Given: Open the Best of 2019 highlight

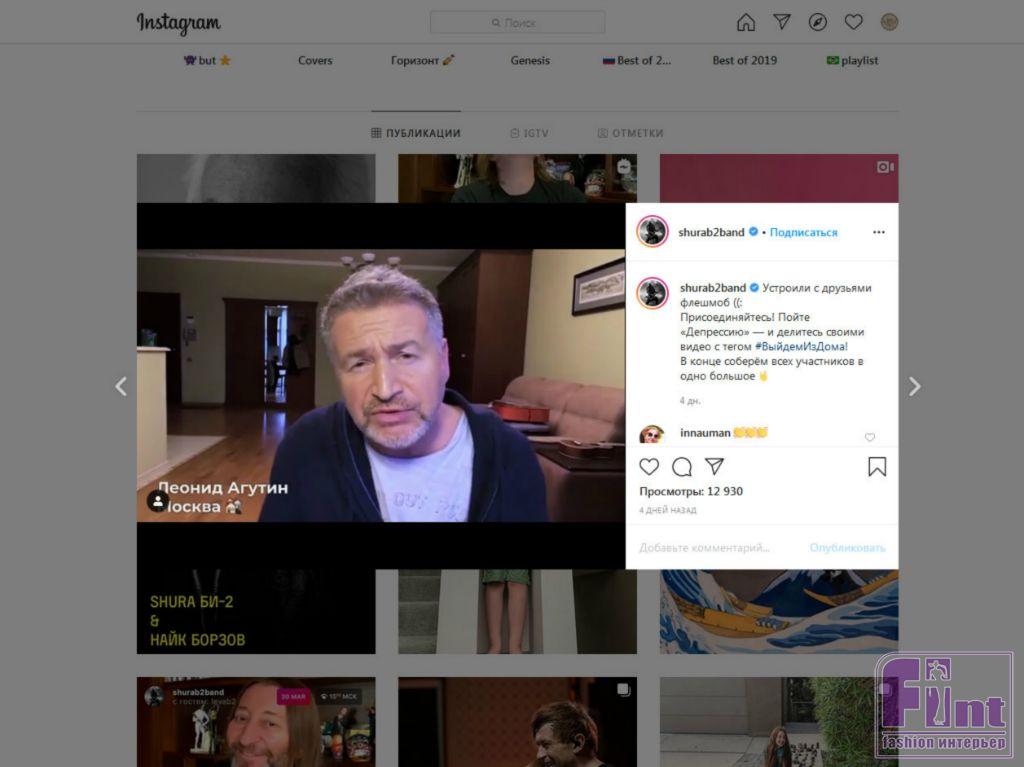Looking at the screenshot, I should click(x=744, y=60).
